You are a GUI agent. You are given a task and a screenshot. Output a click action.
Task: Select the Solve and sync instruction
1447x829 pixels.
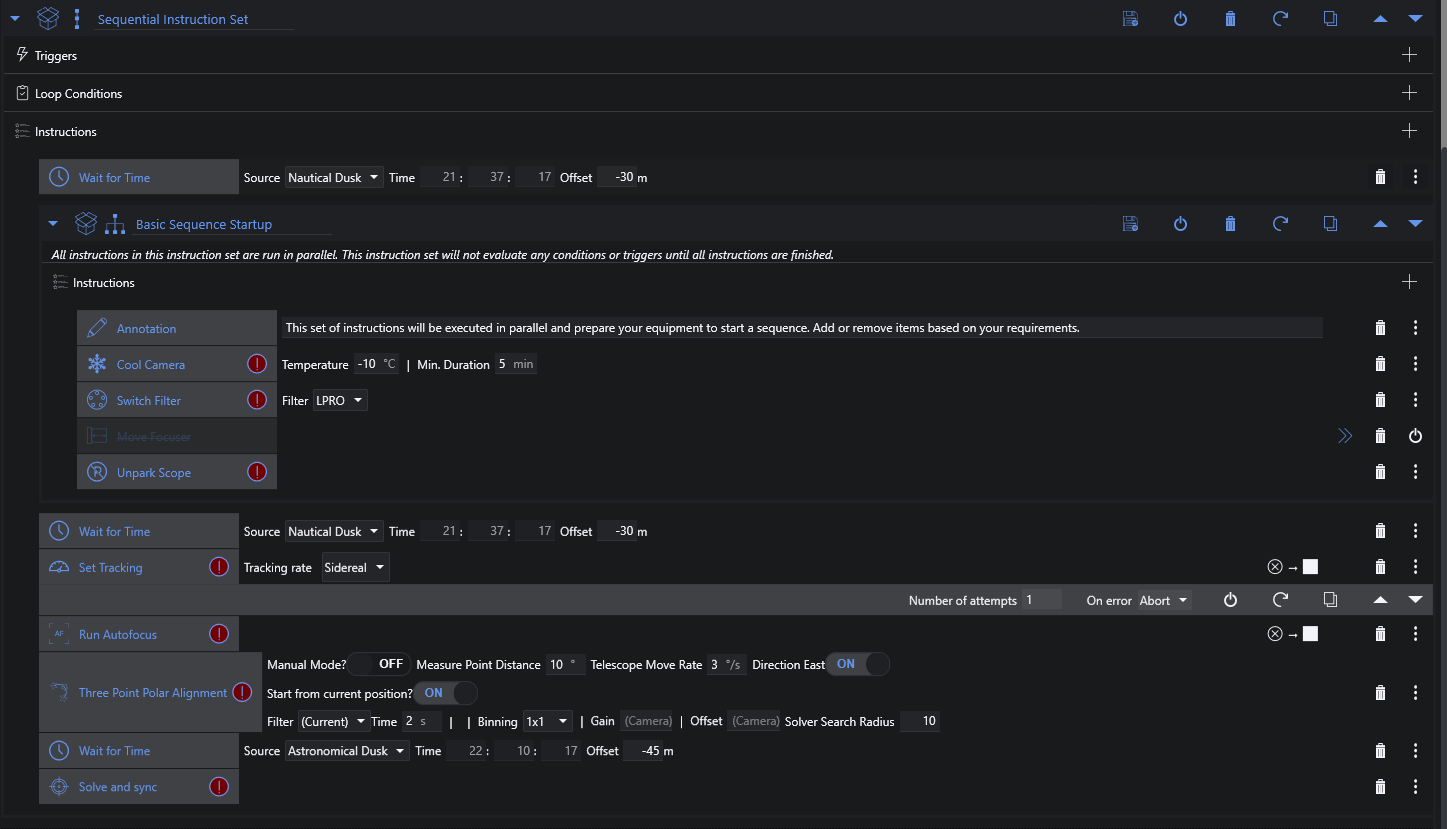(x=118, y=787)
